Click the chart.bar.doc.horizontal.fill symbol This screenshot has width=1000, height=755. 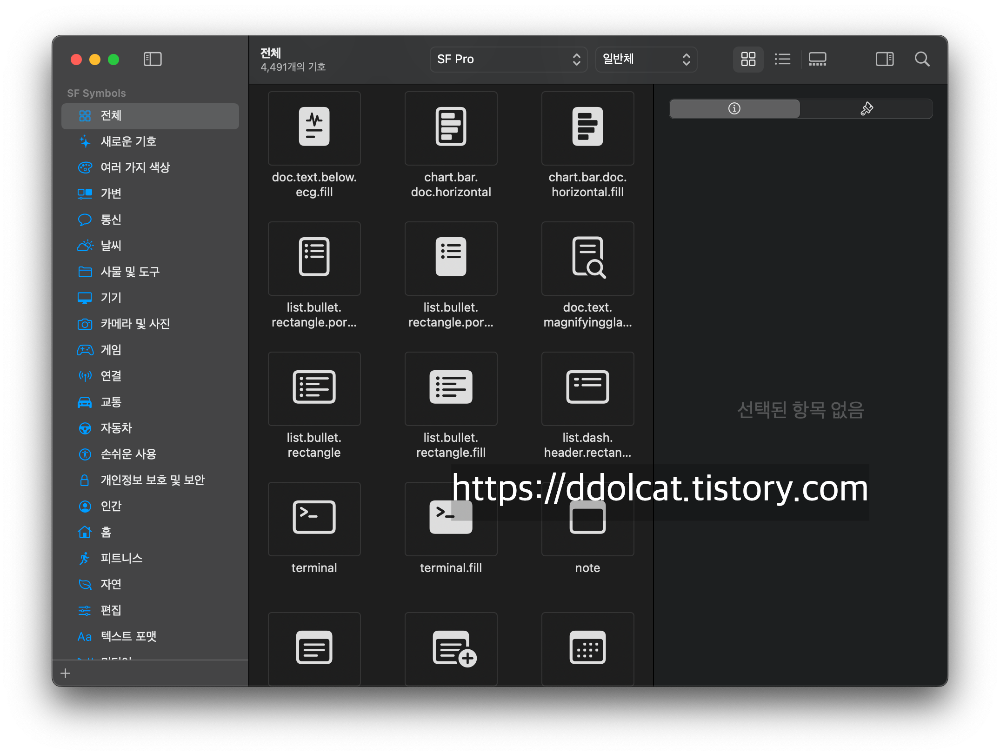[x=587, y=128]
